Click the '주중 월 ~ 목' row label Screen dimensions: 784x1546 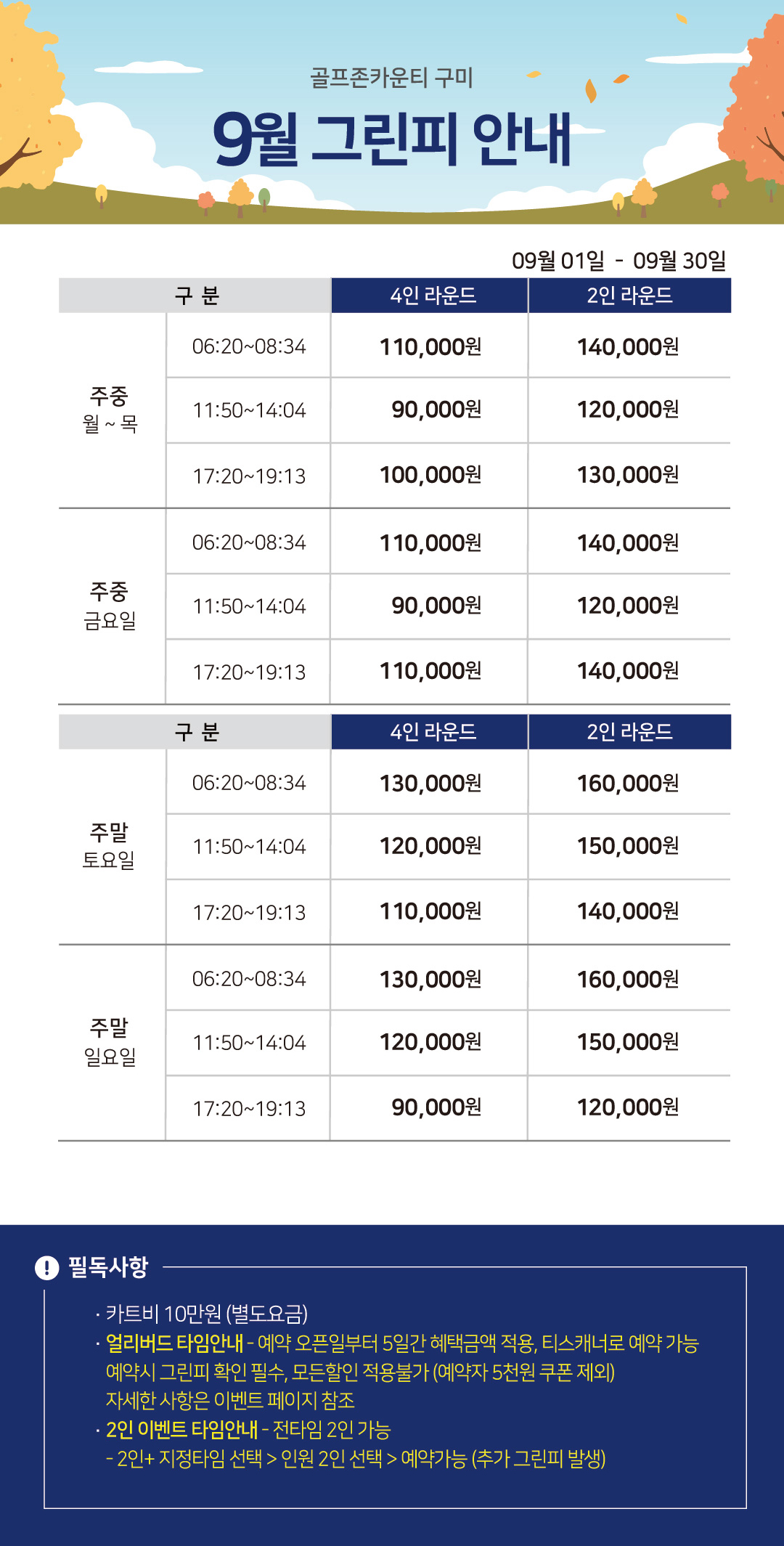click(x=110, y=410)
